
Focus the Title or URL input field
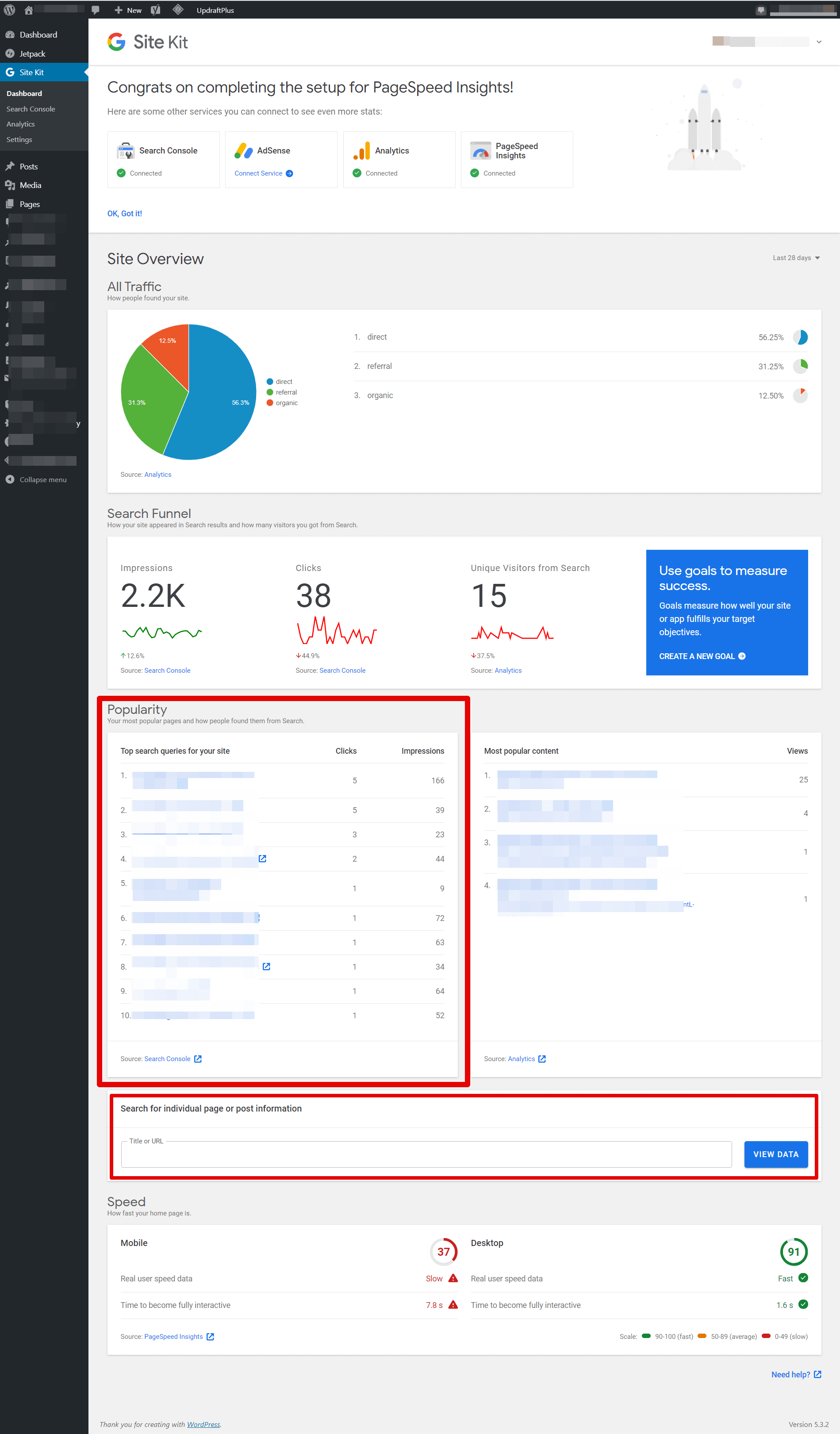pos(426,1154)
